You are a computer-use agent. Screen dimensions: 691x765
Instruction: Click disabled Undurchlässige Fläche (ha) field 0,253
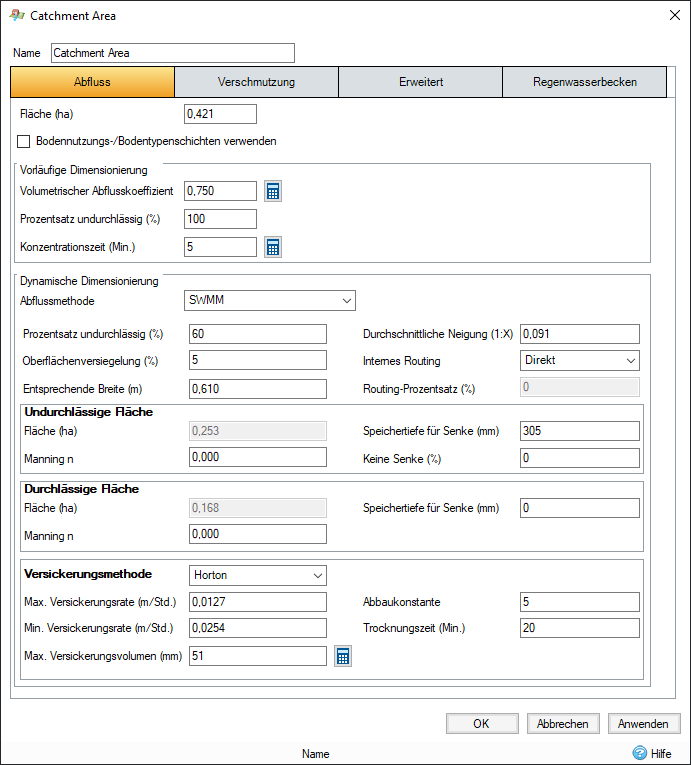pyautogui.click(x=258, y=431)
